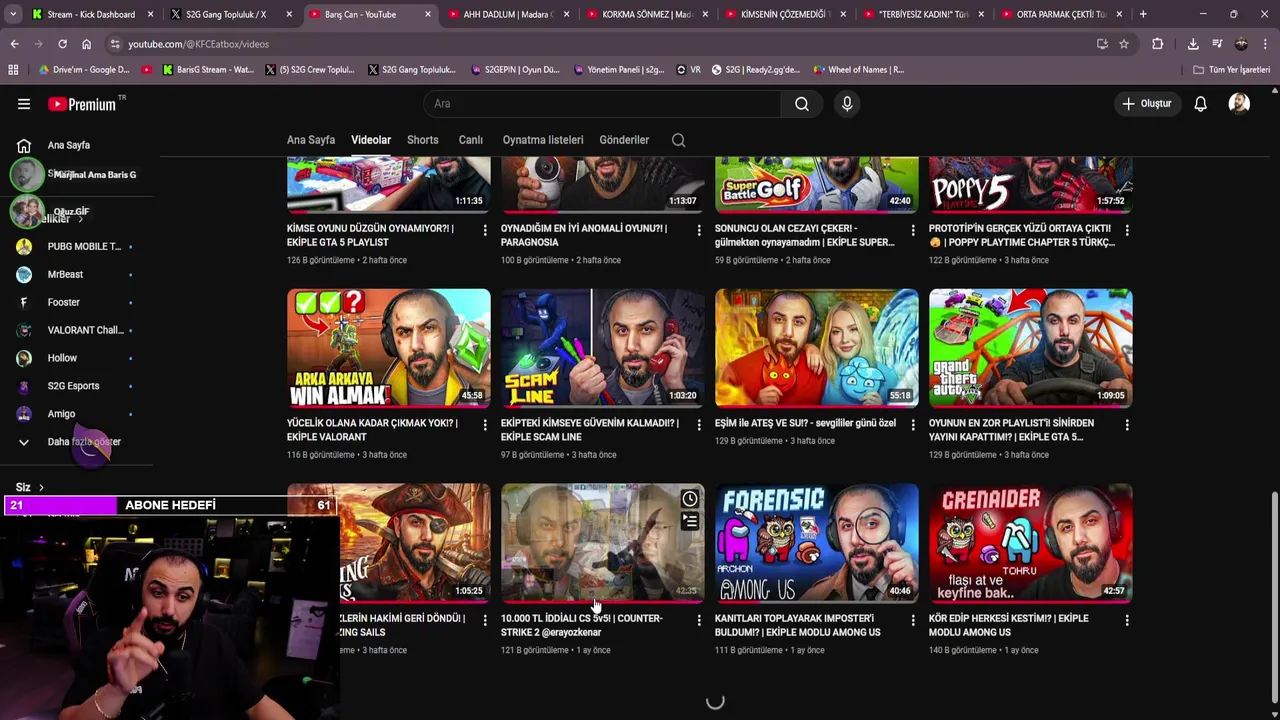Click the Oluştur create button

(1146, 104)
